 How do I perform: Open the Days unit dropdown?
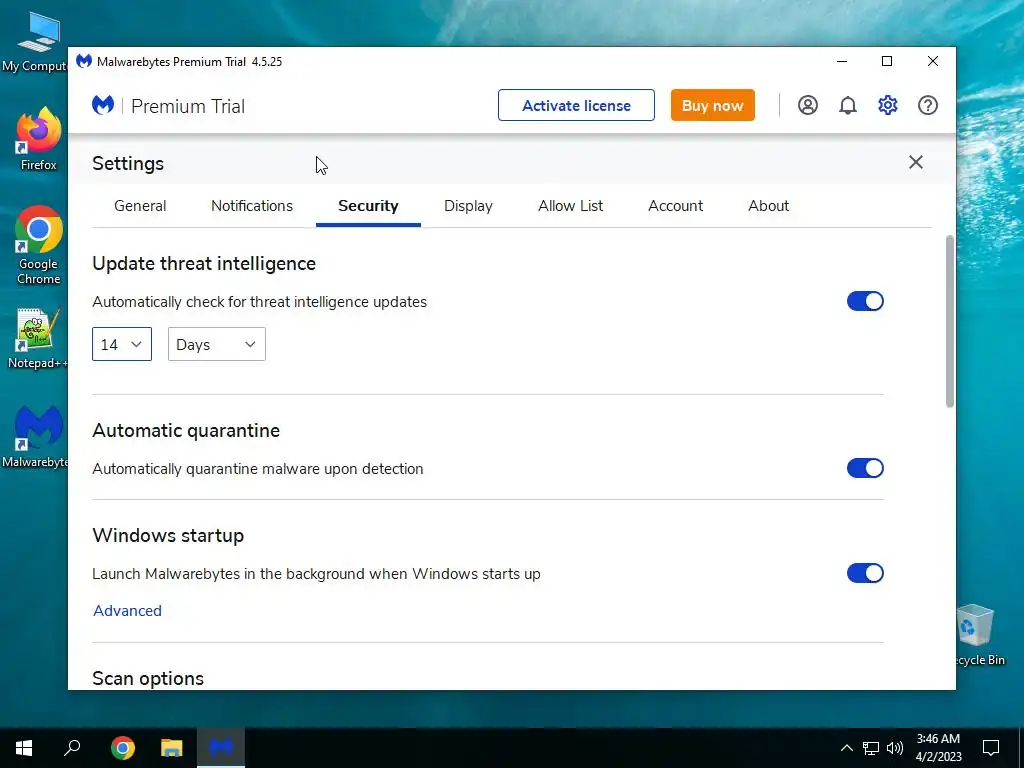pyautogui.click(x=217, y=344)
